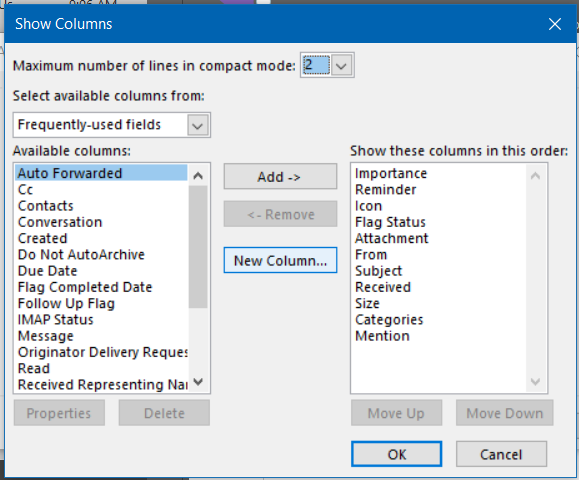
Task: Click the Available columns scrollbar thumb
Action: point(198,247)
